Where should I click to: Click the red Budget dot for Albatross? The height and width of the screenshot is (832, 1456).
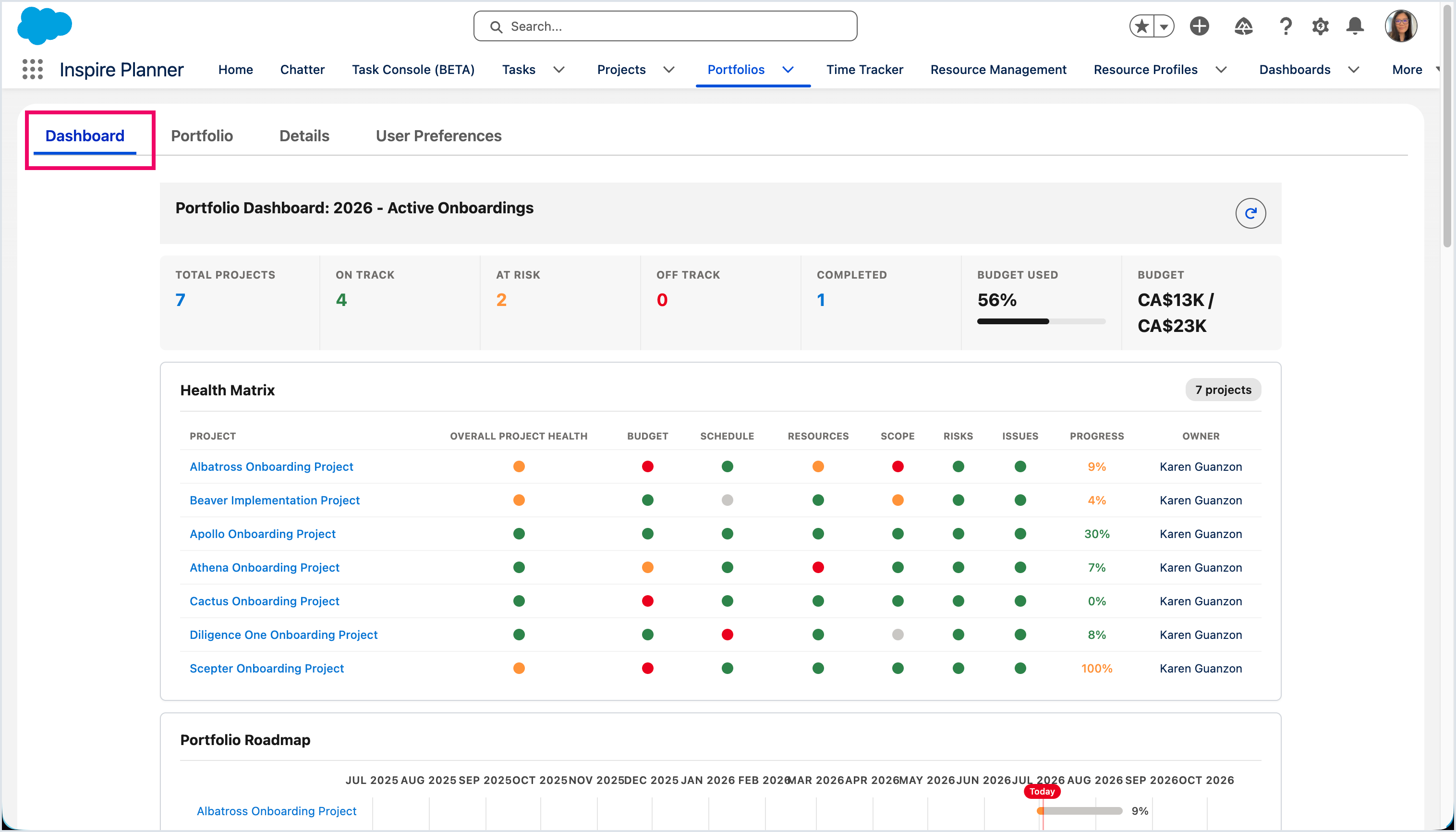point(647,467)
